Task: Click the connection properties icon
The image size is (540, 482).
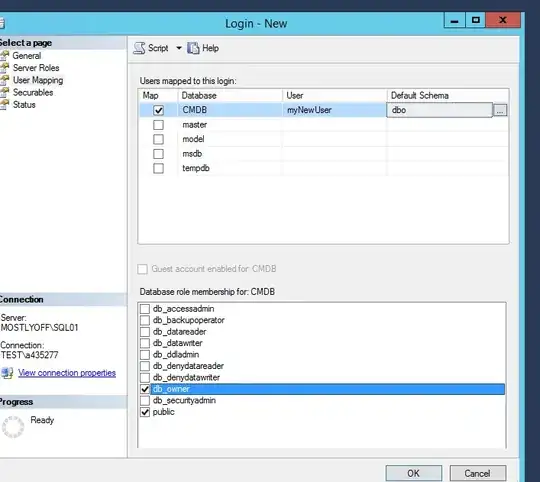Action: point(7,373)
